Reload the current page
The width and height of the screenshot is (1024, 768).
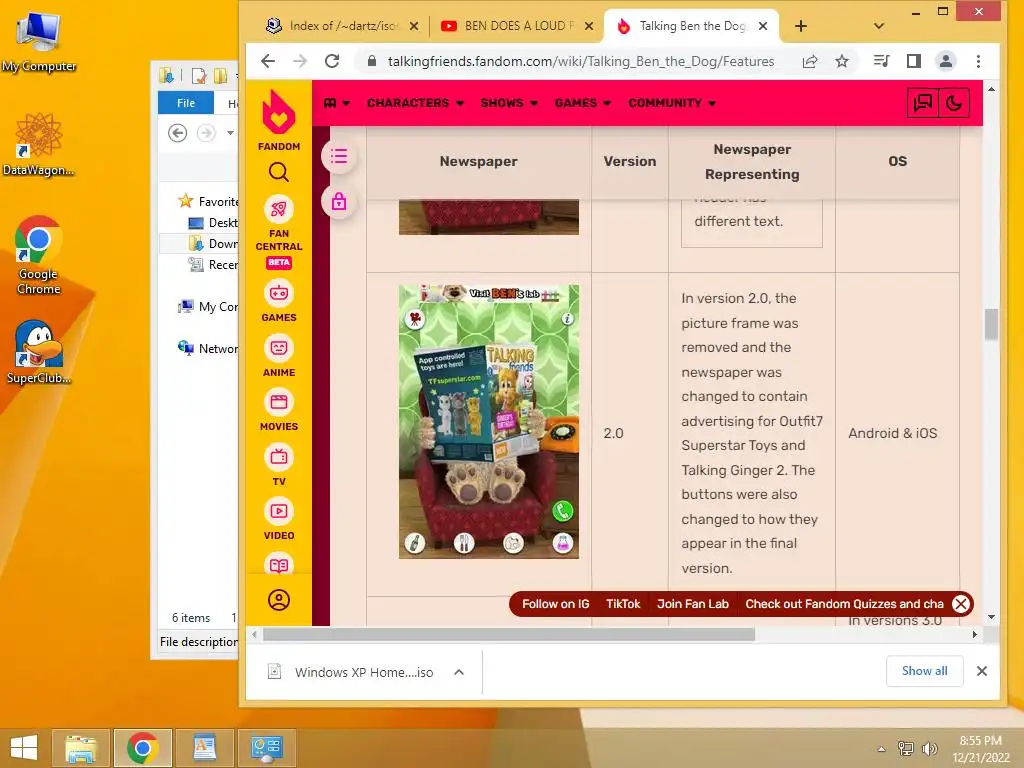pyautogui.click(x=332, y=61)
